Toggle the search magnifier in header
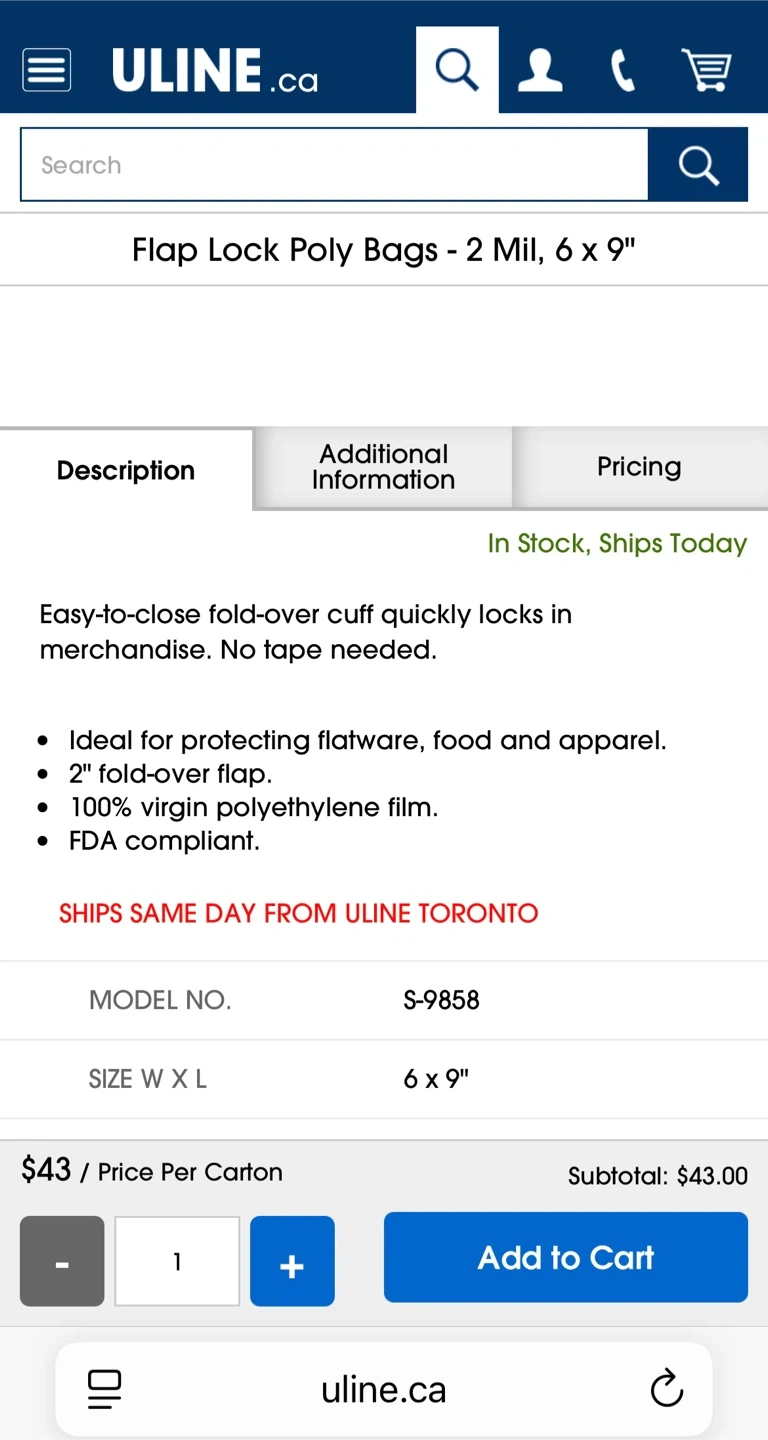Viewport: 768px width, 1440px height. (x=457, y=70)
